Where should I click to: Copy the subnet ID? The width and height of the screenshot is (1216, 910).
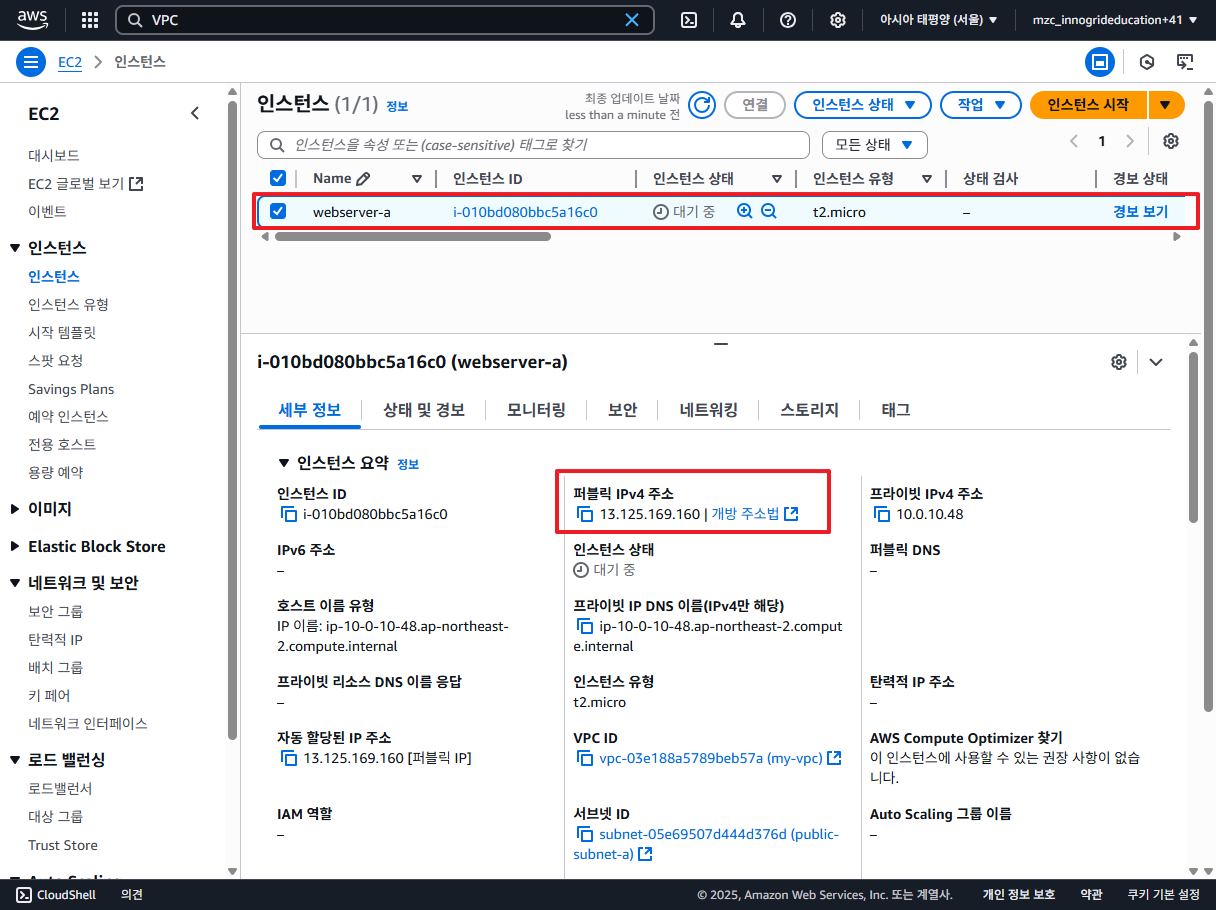(x=585, y=835)
